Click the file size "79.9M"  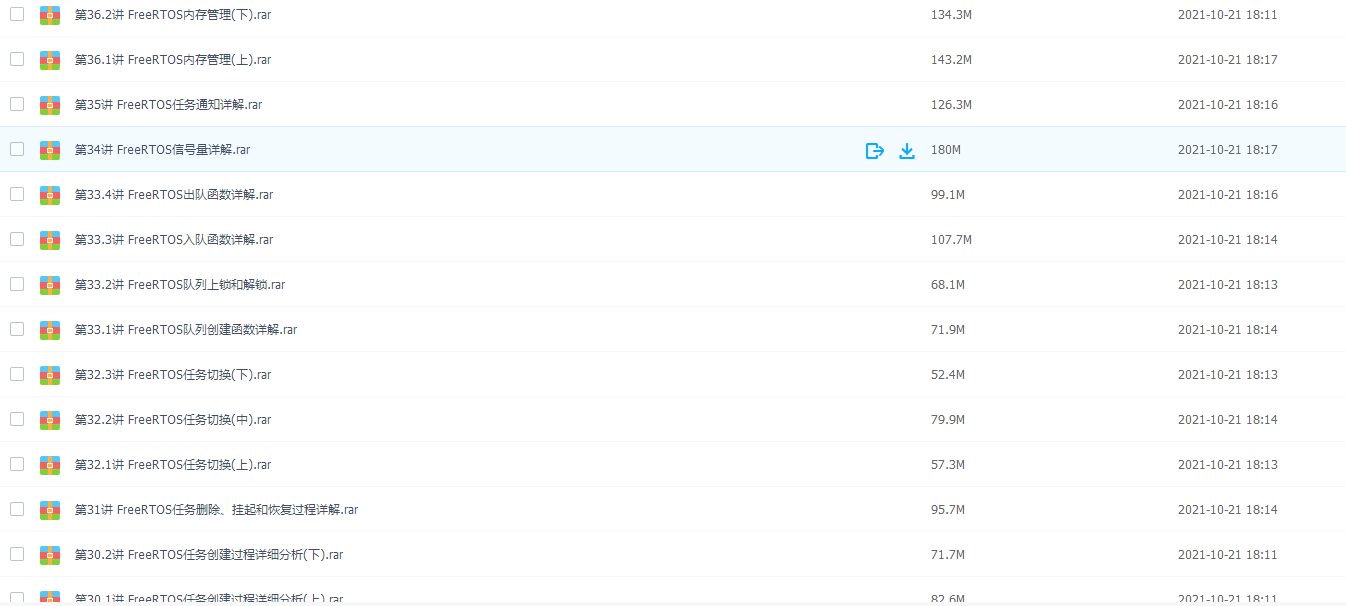coord(948,420)
